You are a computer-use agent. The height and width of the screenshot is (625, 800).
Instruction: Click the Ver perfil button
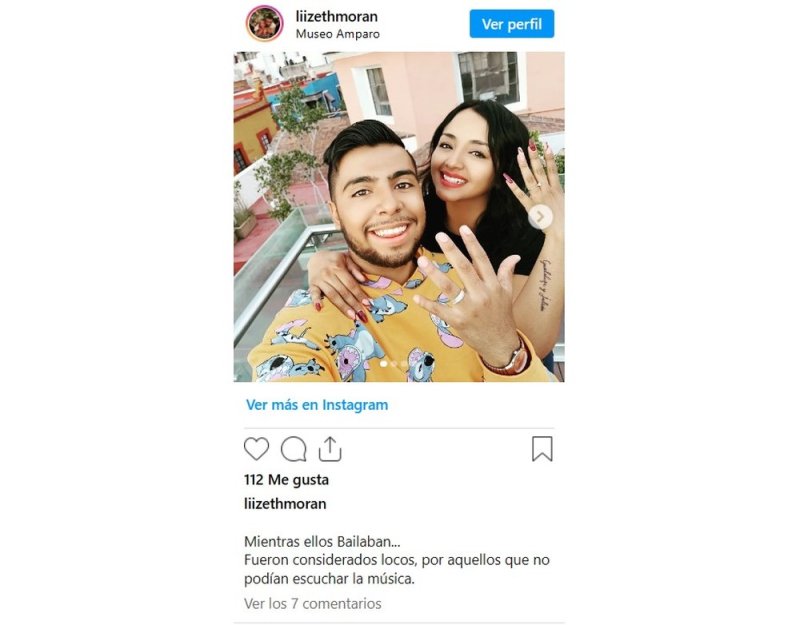tap(512, 24)
